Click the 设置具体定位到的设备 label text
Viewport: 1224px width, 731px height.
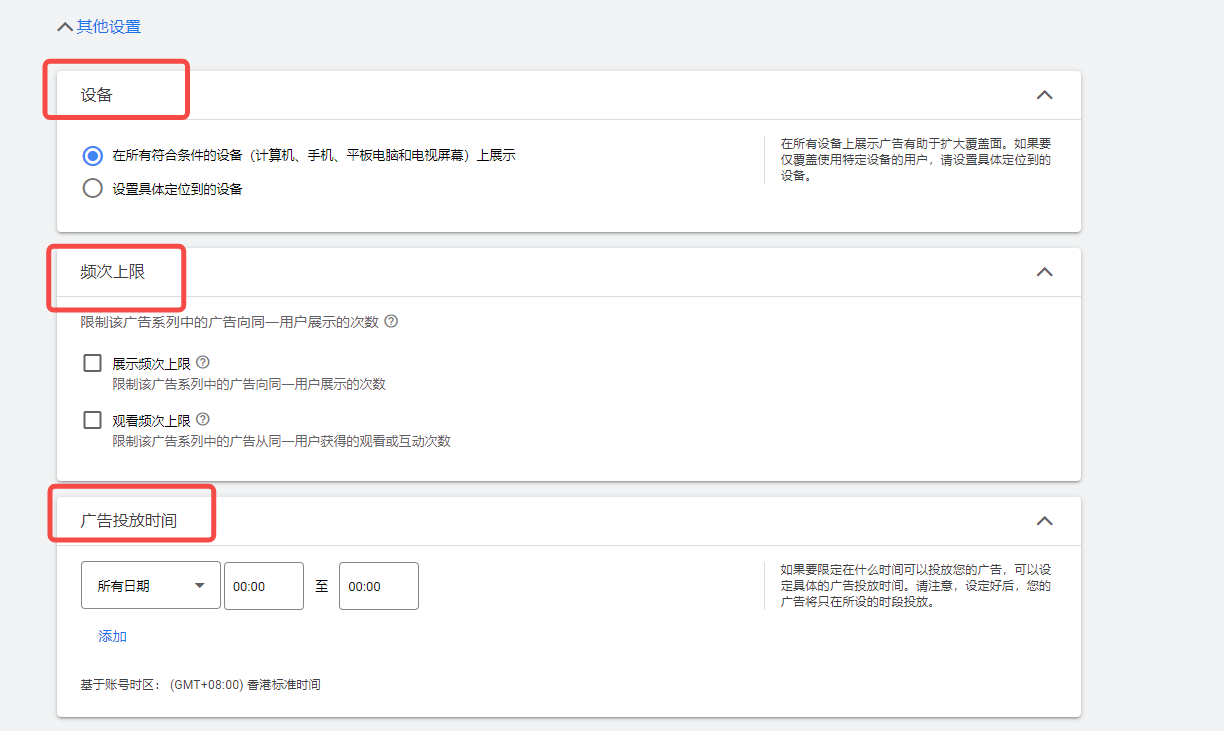[177, 188]
